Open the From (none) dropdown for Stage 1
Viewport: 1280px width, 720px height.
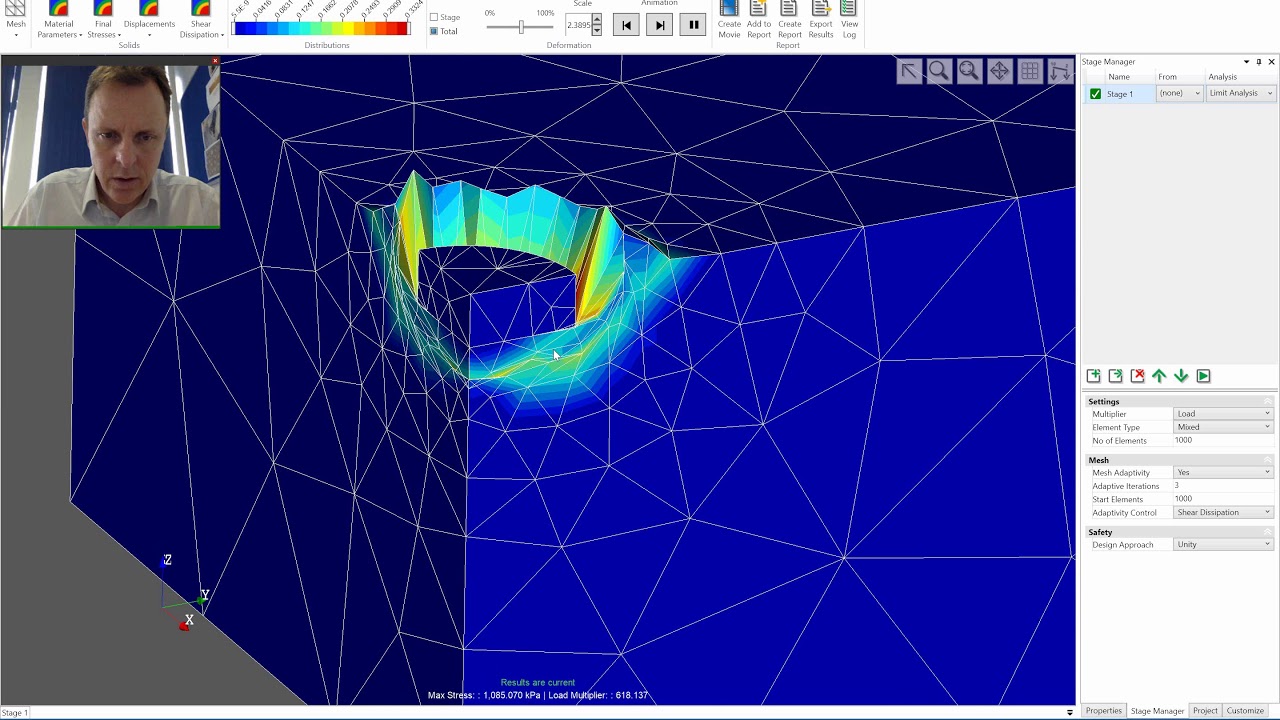[x=1180, y=93]
